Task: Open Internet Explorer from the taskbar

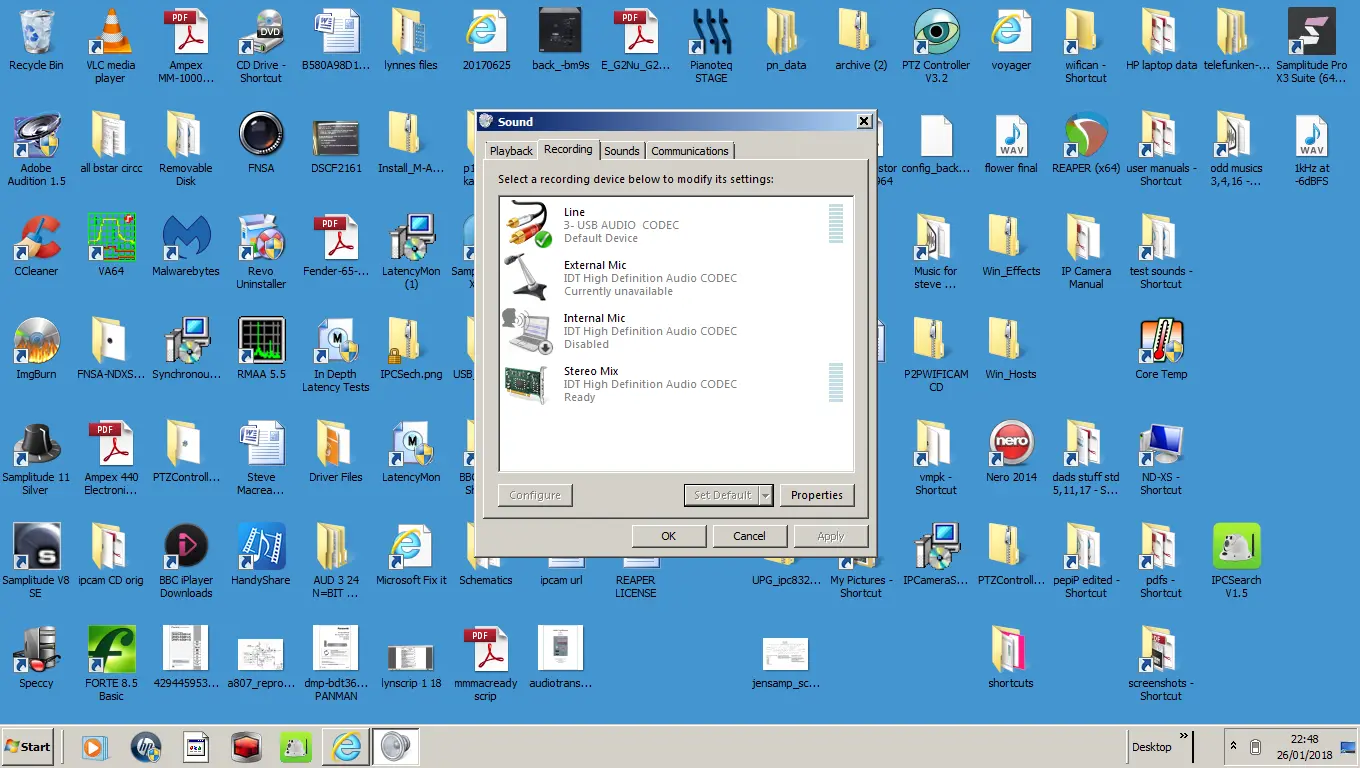Action: (x=346, y=747)
